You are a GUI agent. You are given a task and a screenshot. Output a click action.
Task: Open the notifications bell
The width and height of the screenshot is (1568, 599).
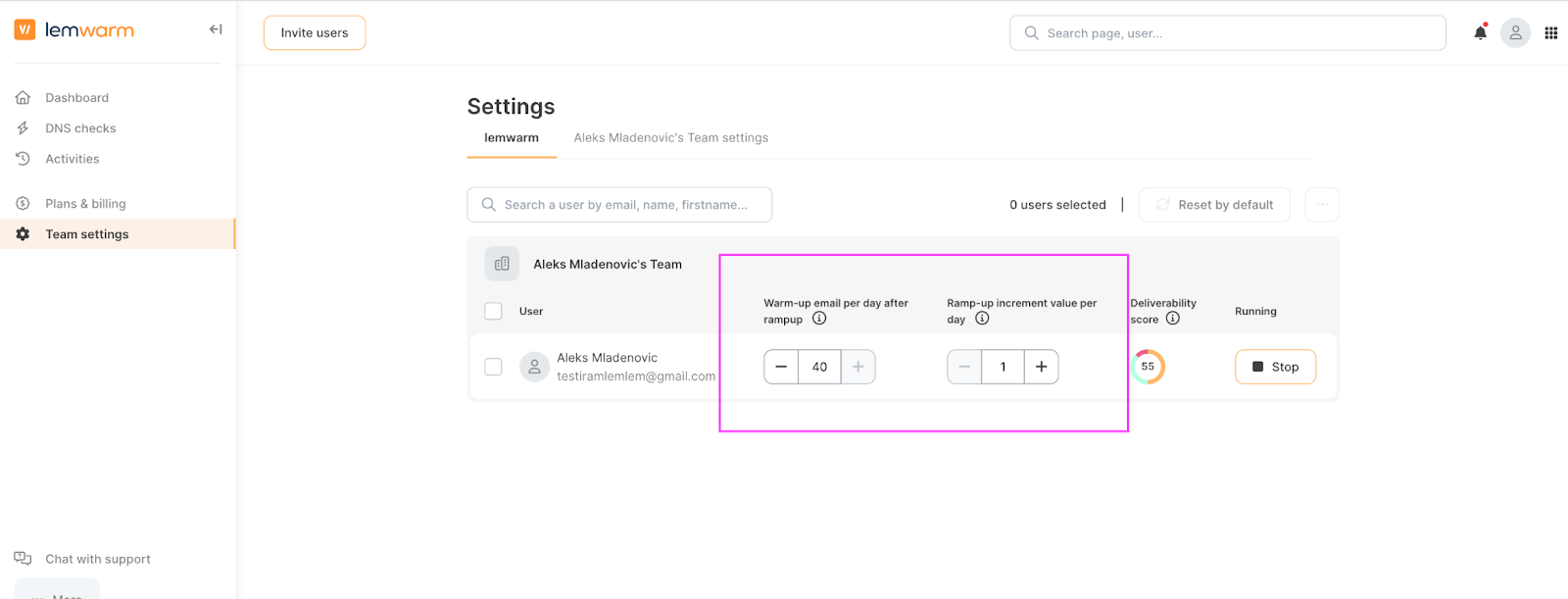point(1480,33)
